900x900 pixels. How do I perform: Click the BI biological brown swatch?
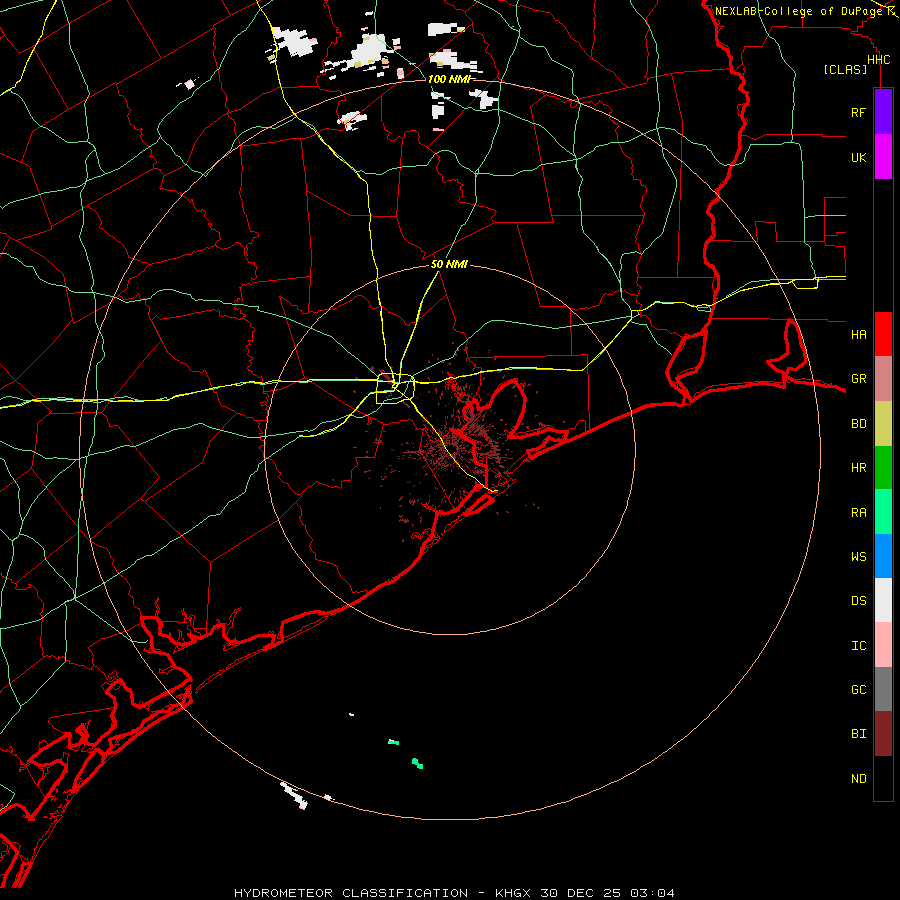click(883, 734)
